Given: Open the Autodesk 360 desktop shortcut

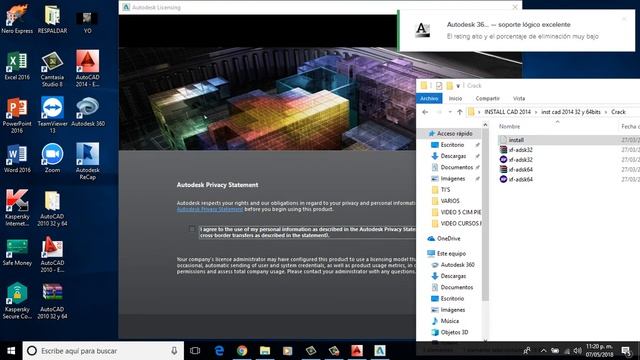Looking at the screenshot, I should (x=88, y=112).
